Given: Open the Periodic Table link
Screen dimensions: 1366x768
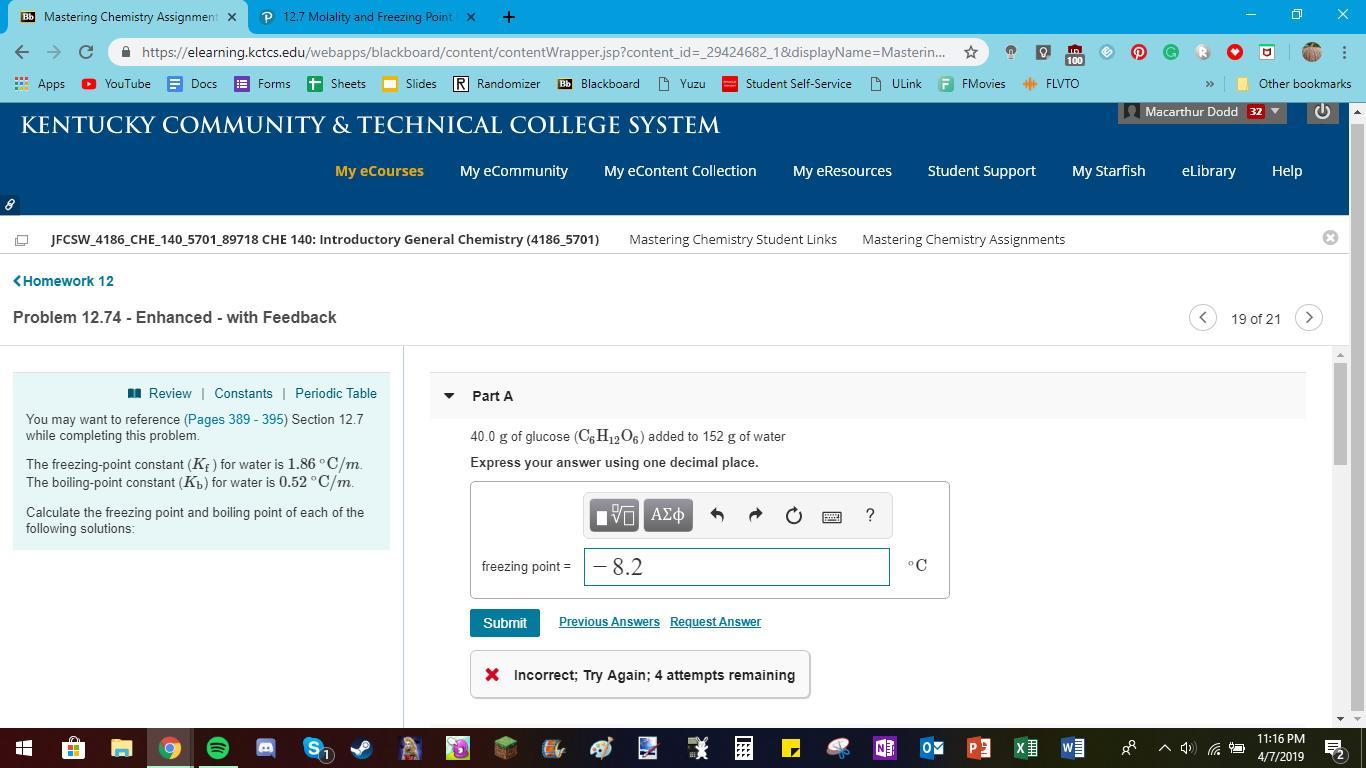Looking at the screenshot, I should (335, 393).
